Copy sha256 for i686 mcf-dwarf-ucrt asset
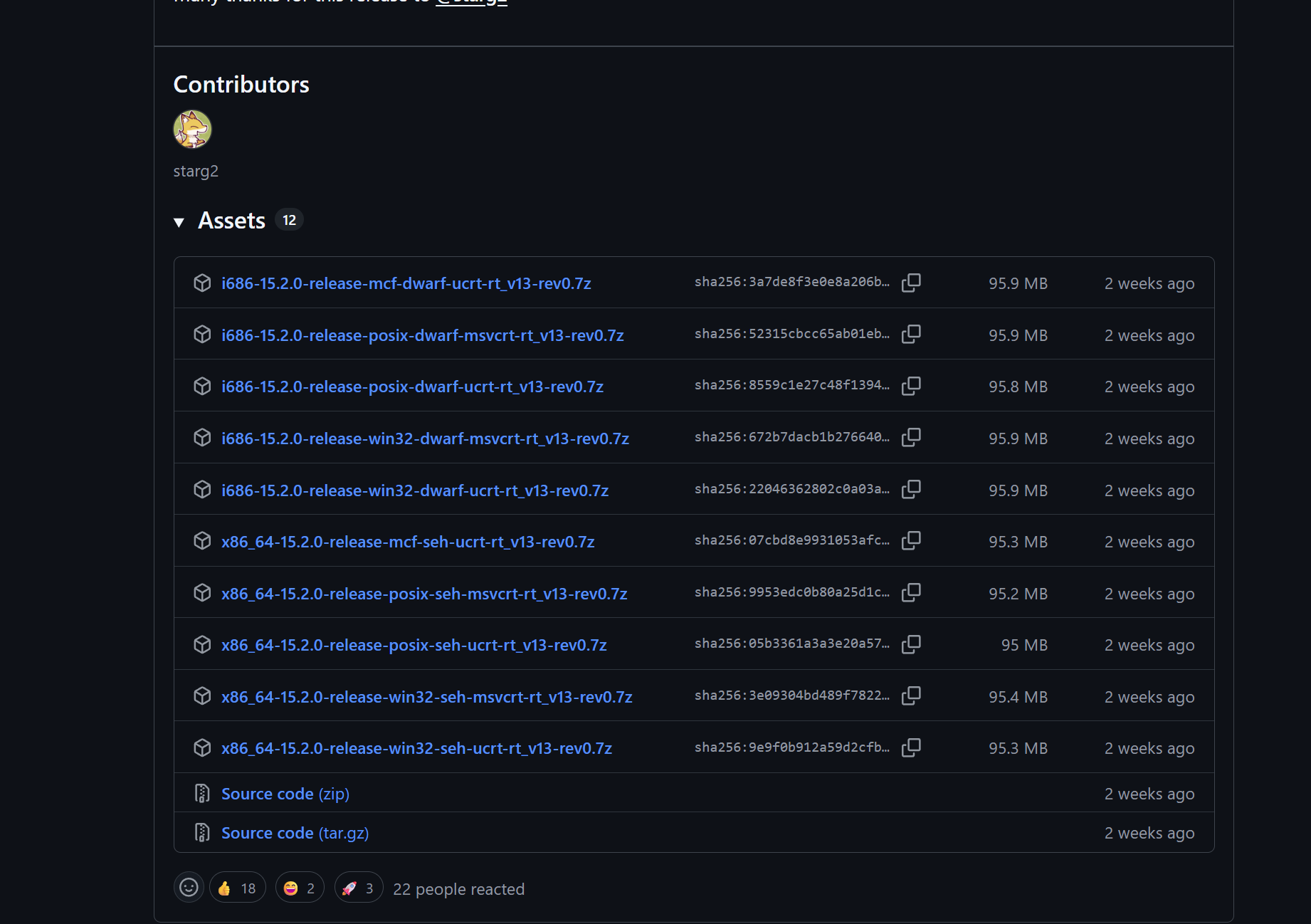Image resolution: width=1311 pixels, height=924 pixels. tap(911, 283)
